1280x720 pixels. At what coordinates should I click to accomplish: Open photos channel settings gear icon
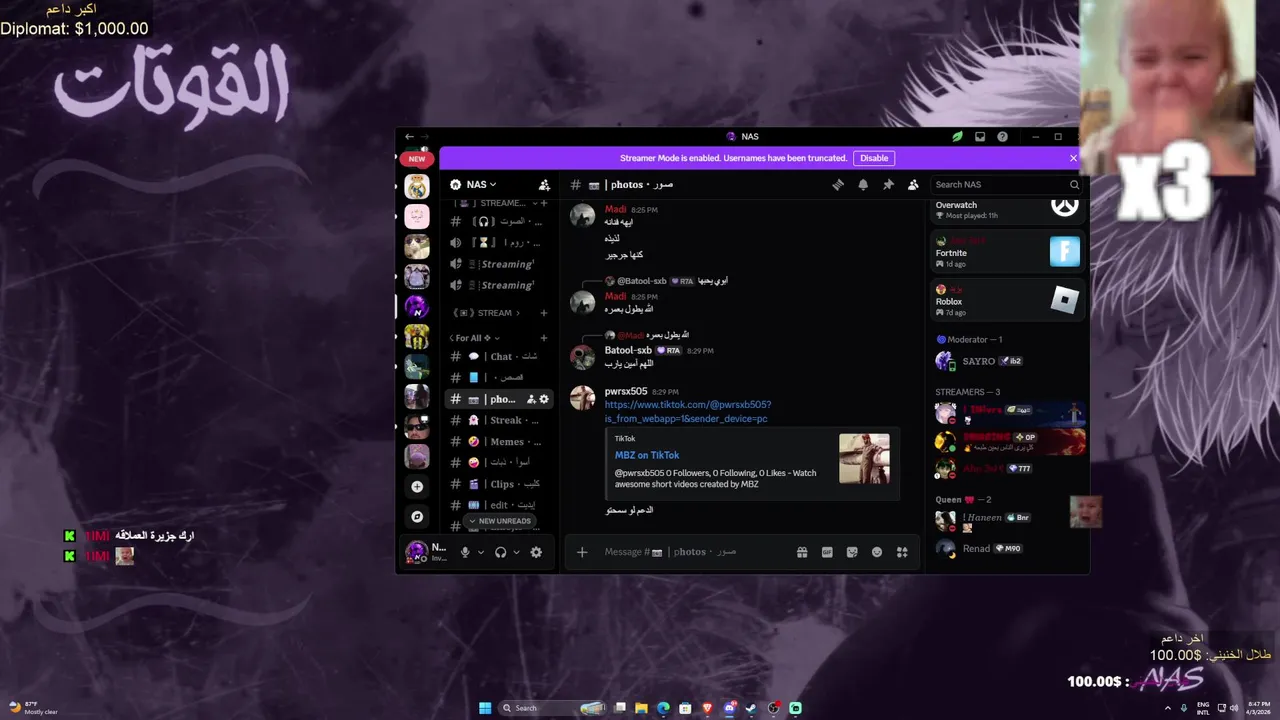pos(544,399)
